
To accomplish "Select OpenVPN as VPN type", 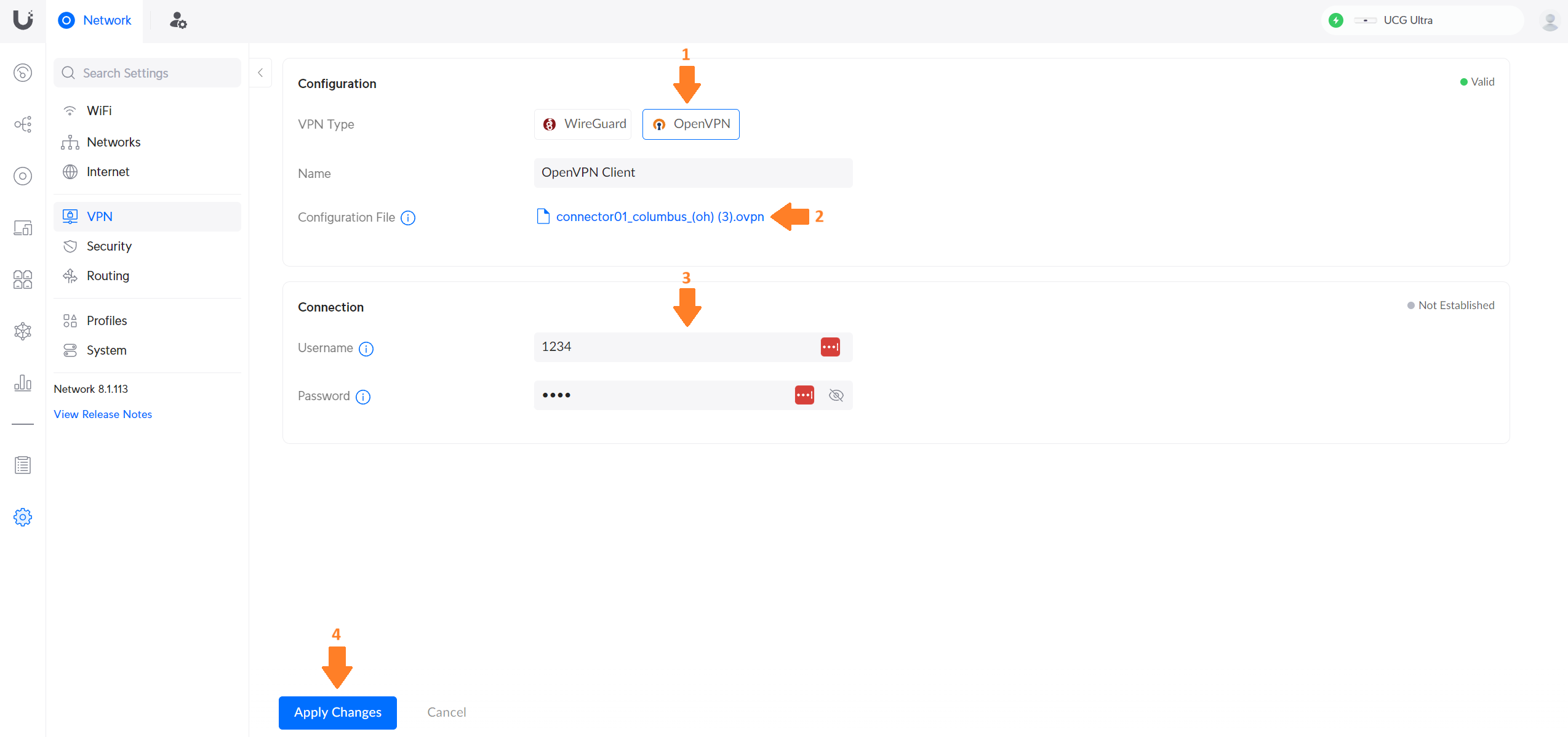I will tap(691, 124).
